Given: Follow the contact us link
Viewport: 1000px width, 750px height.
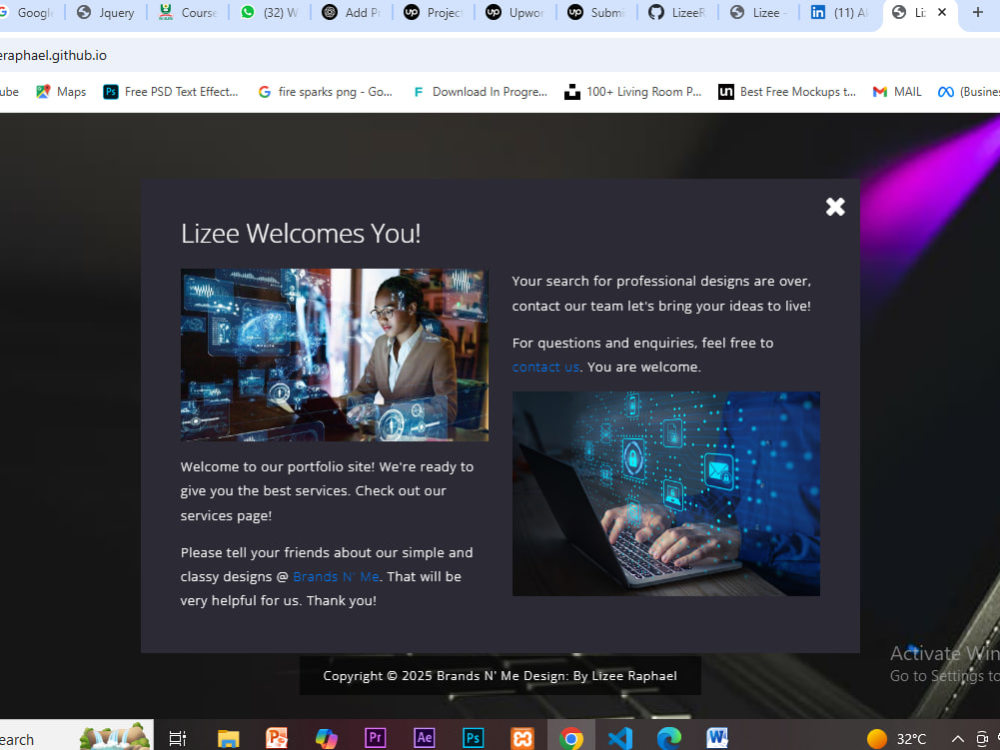Looking at the screenshot, I should pyautogui.click(x=545, y=367).
